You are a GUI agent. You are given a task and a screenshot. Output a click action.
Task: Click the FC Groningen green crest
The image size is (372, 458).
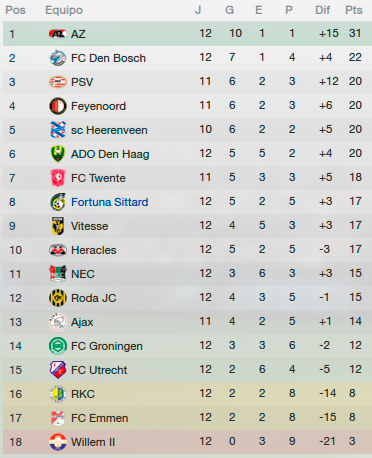point(58,346)
